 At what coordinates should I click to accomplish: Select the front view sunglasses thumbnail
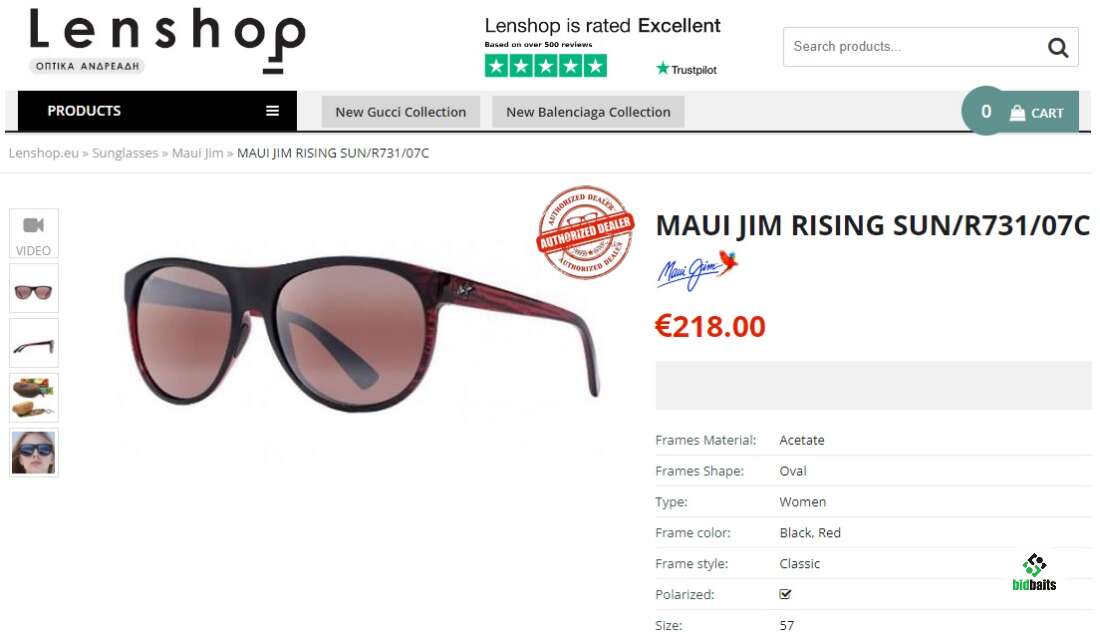pos(34,288)
